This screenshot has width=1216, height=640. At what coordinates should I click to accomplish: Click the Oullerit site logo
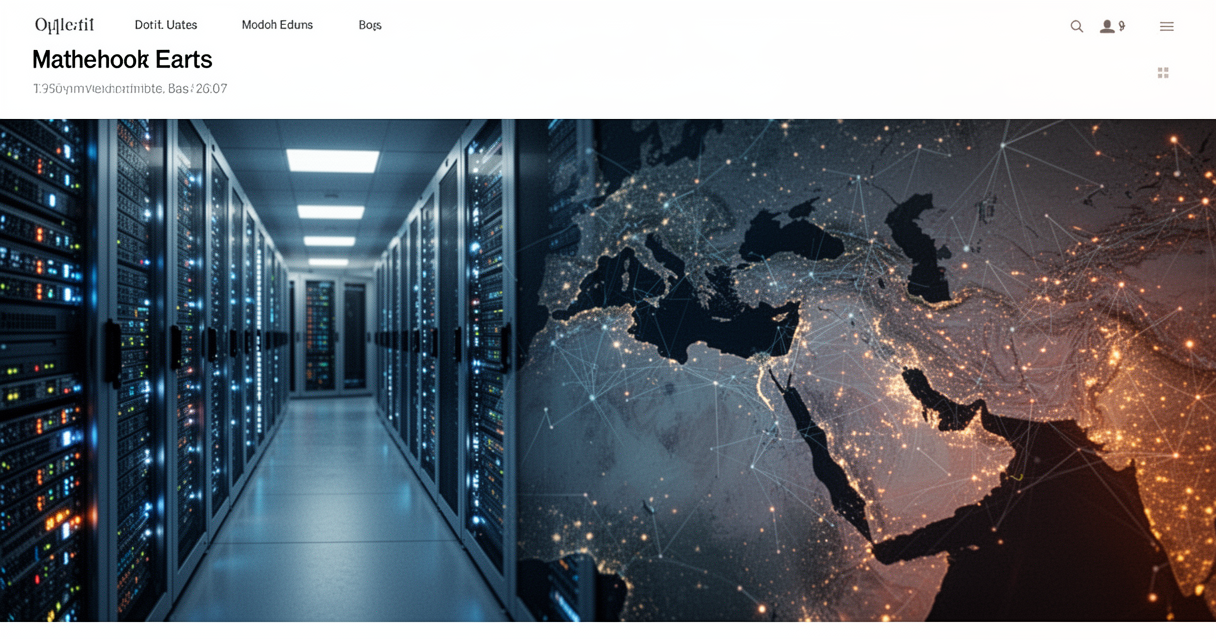point(64,25)
